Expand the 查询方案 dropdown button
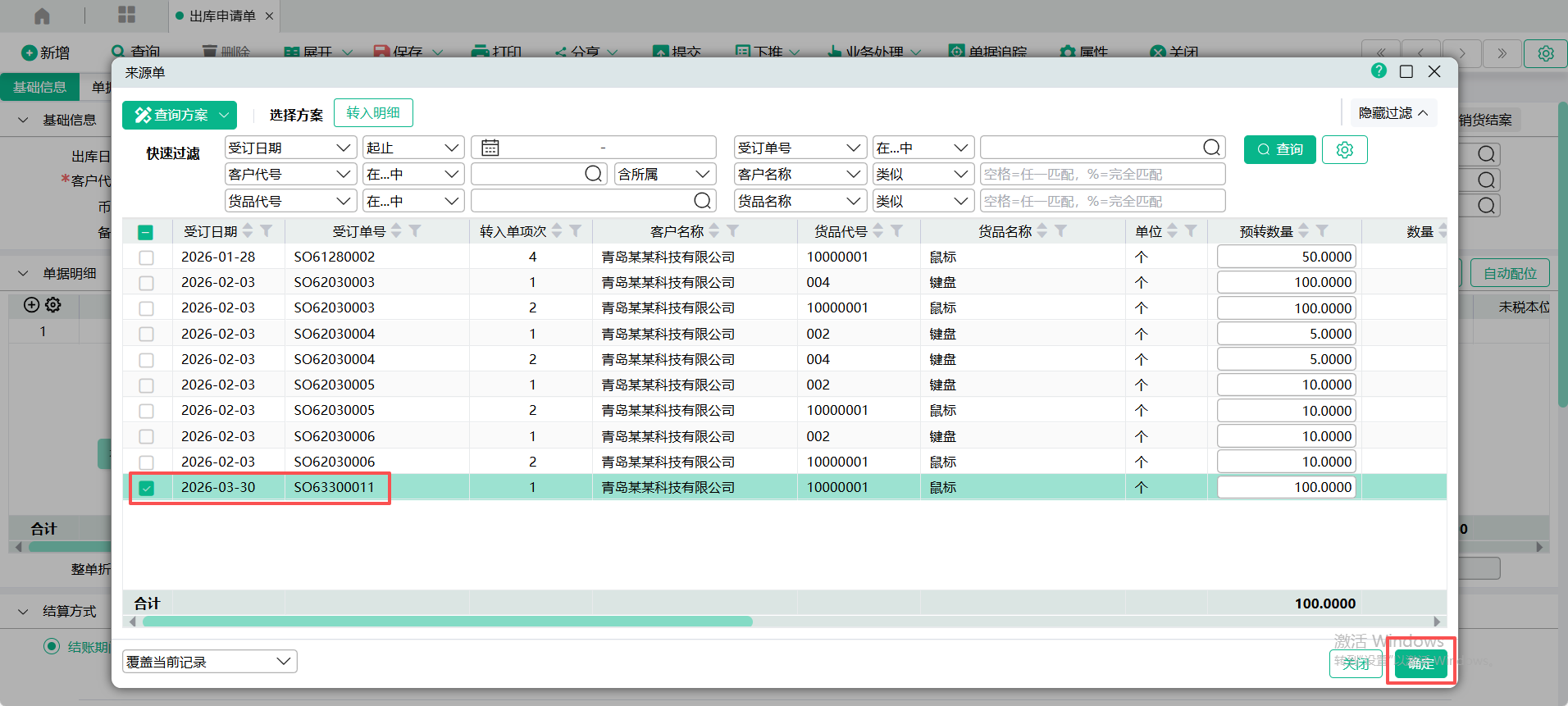 [x=223, y=116]
